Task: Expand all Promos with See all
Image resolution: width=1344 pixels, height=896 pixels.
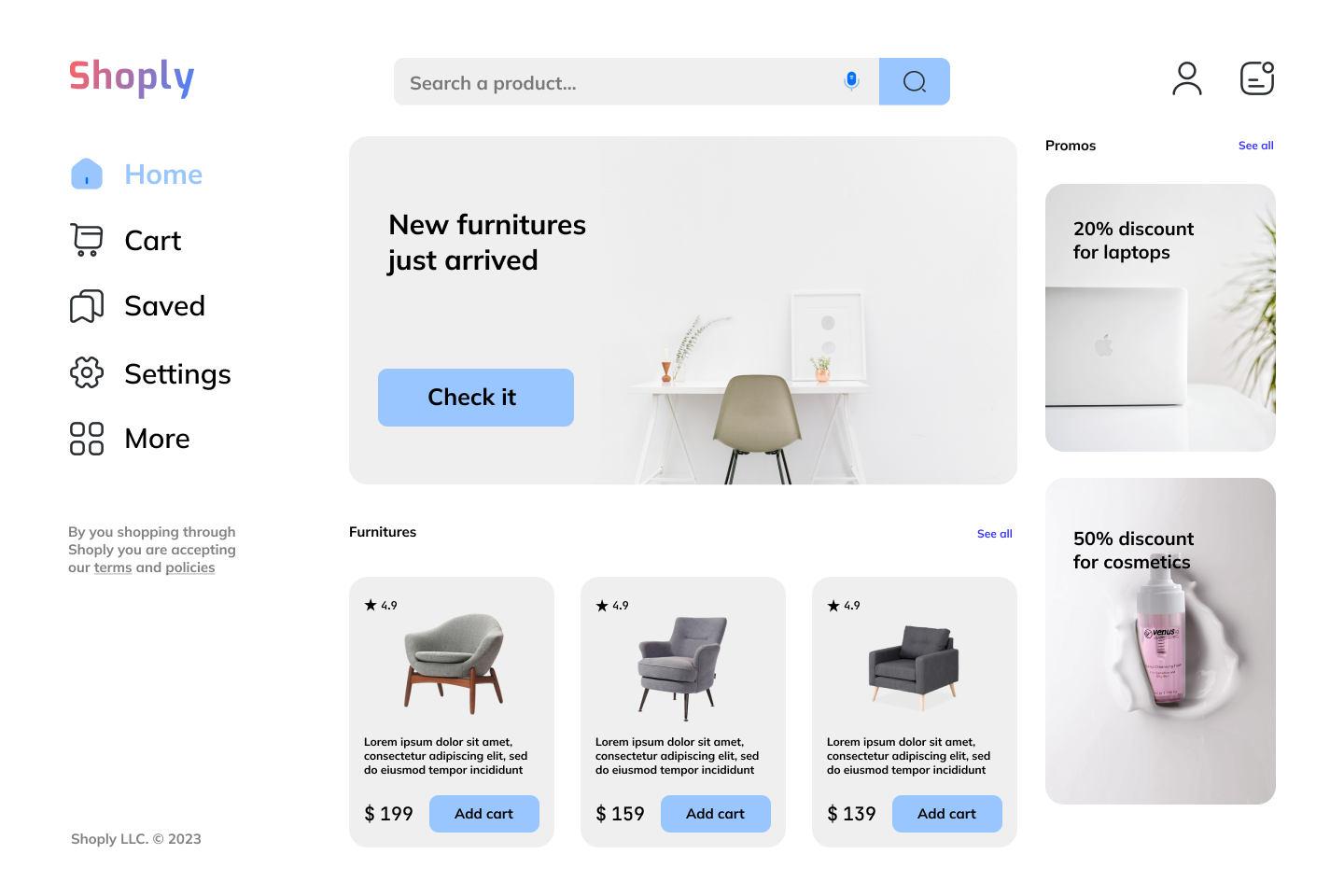Action: (1255, 145)
